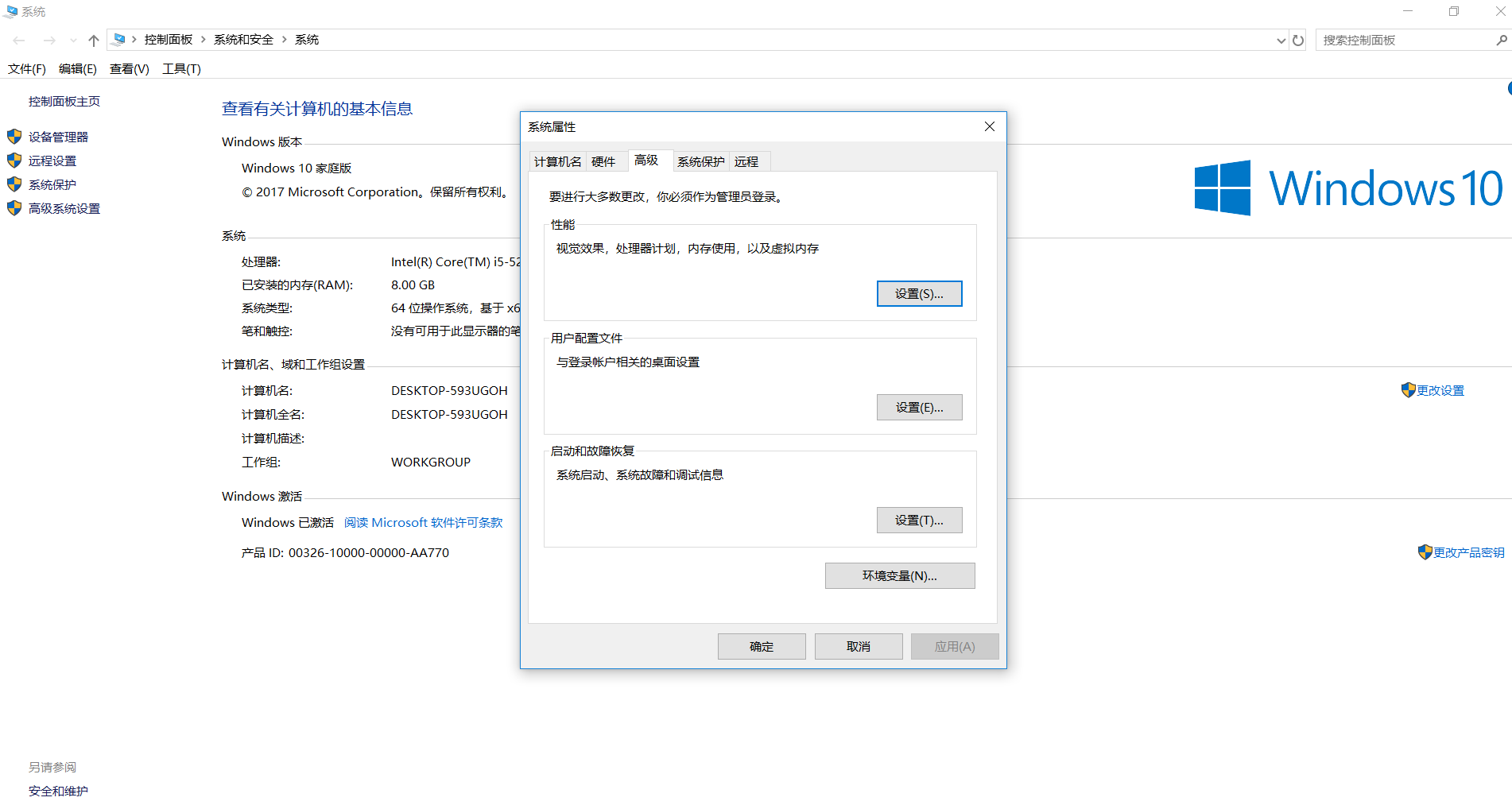Expand the chevron before 控制面板 breadcrumb
The height and width of the screenshot is (809, 1512).
point(134,39)
